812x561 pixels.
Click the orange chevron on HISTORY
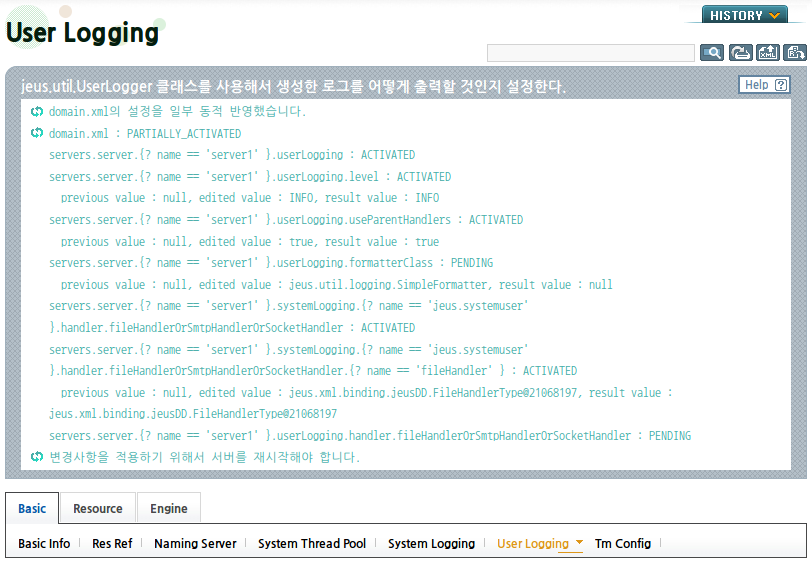point(774,16)
